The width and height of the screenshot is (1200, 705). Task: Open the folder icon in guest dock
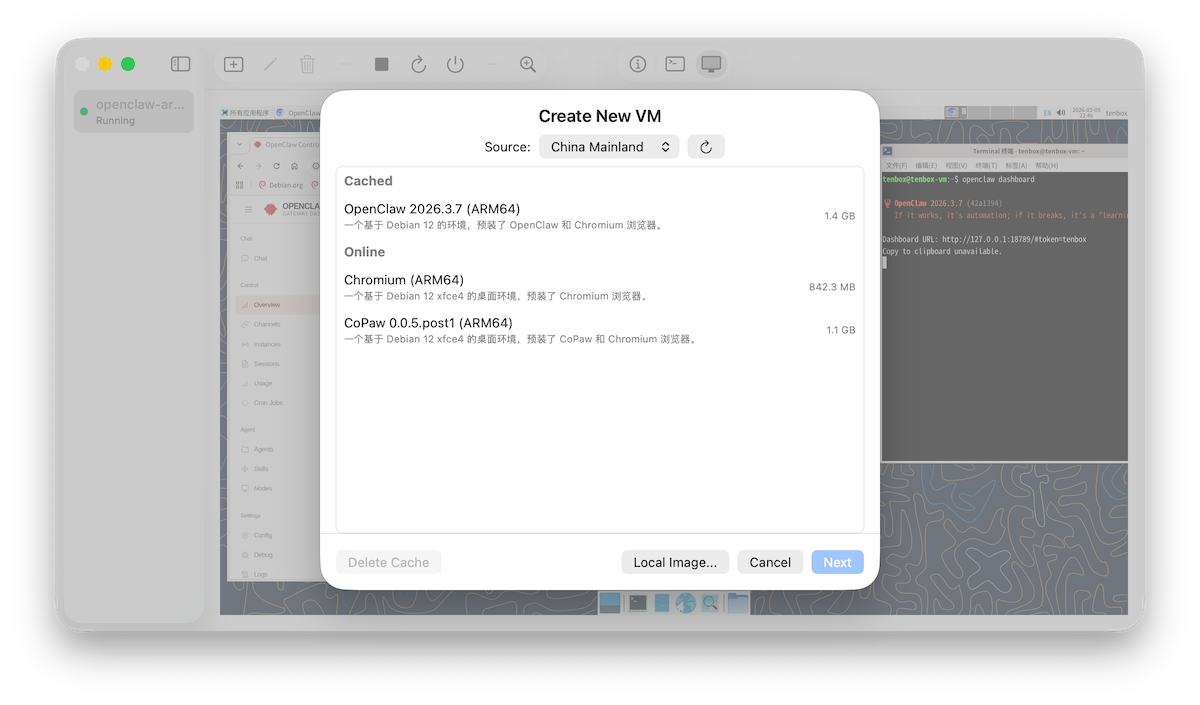point(738,603)
